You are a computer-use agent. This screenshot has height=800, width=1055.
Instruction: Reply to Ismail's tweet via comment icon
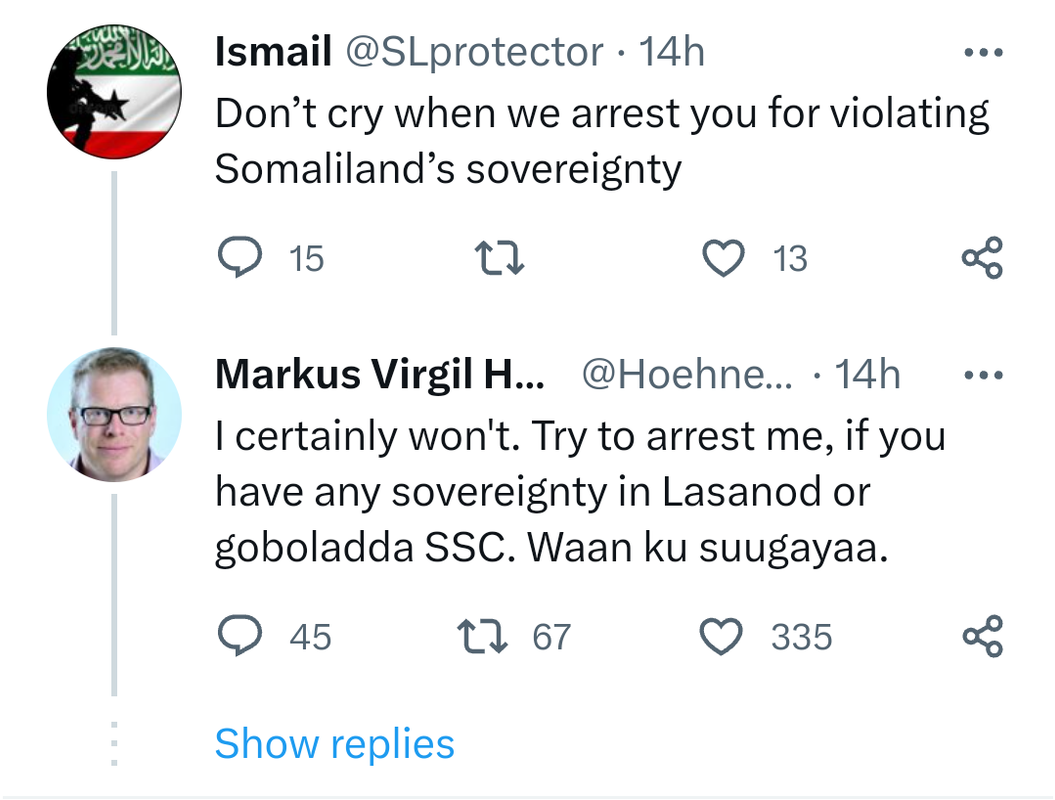[x=237, y=259]
